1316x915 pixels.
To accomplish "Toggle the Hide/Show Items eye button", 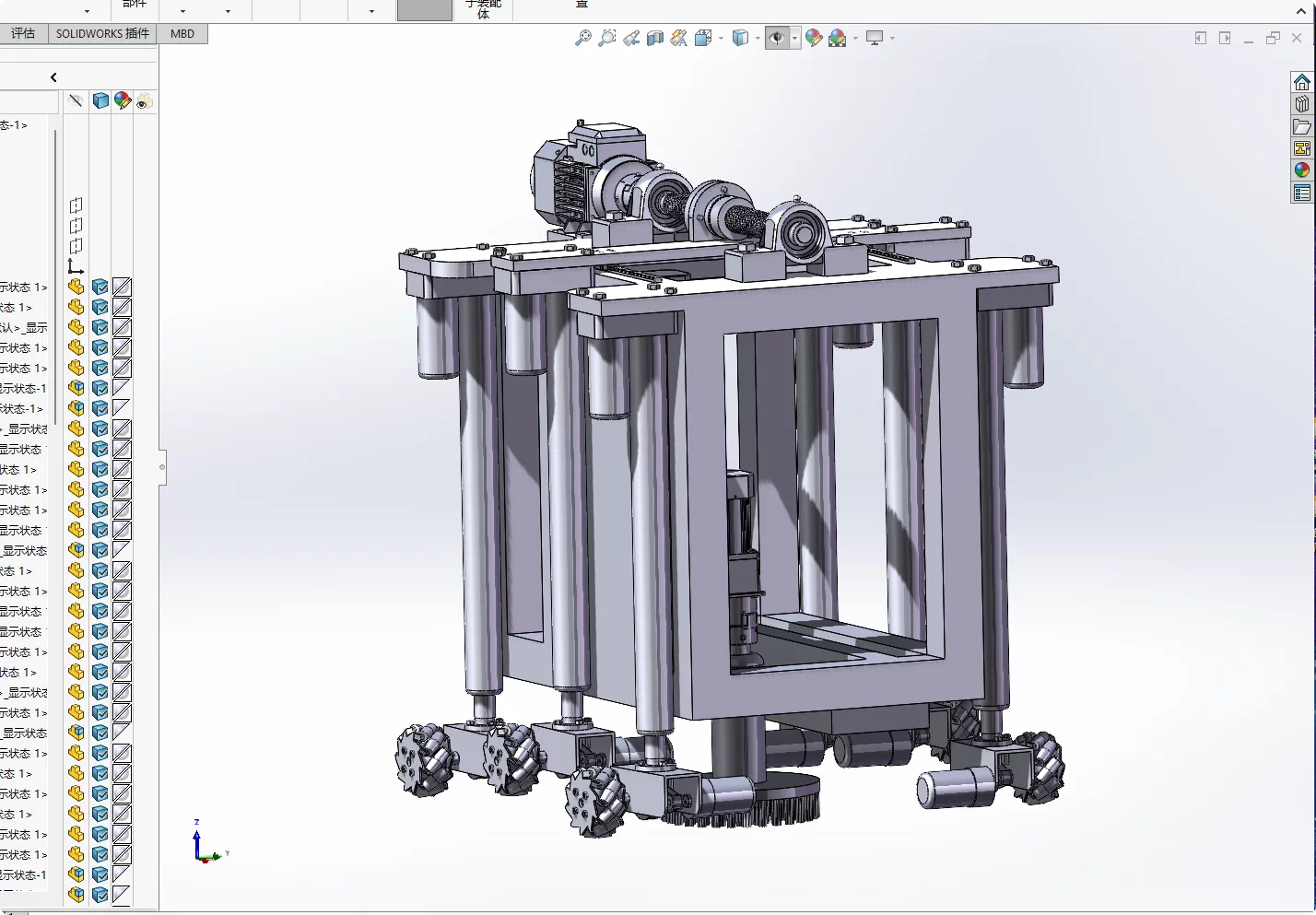I will click(x=777, y=38).
